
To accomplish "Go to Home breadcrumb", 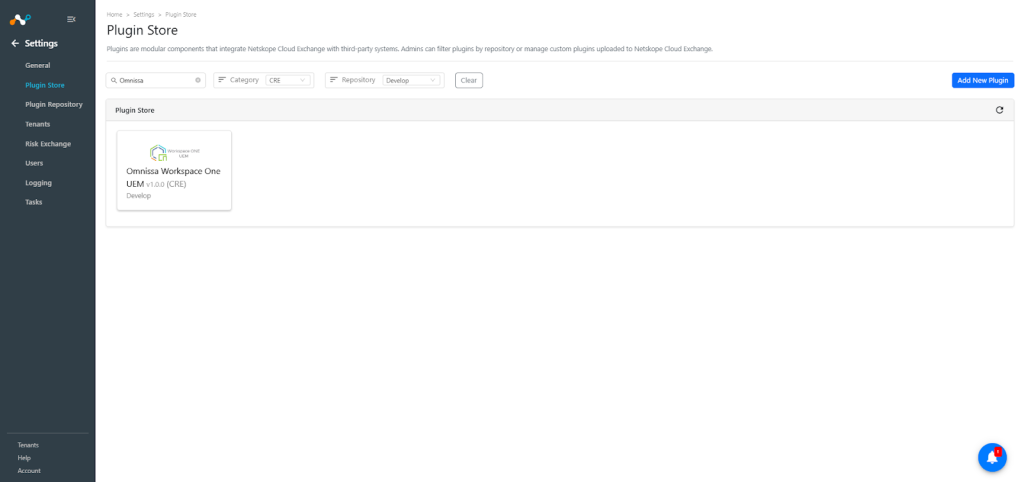I will coord(114,14).
